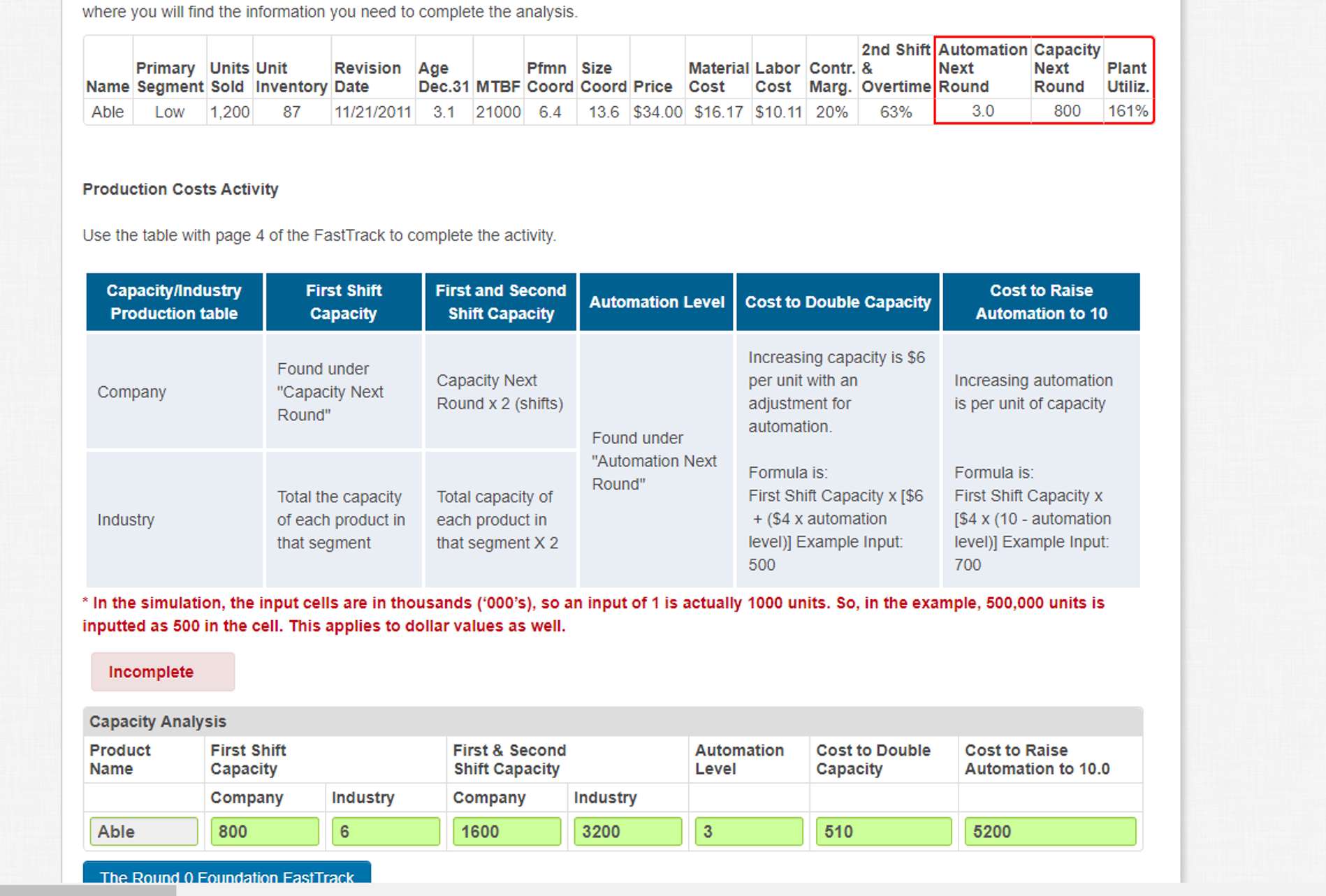
Task: Click the Automation Level blue header
Action: [656, 302]
